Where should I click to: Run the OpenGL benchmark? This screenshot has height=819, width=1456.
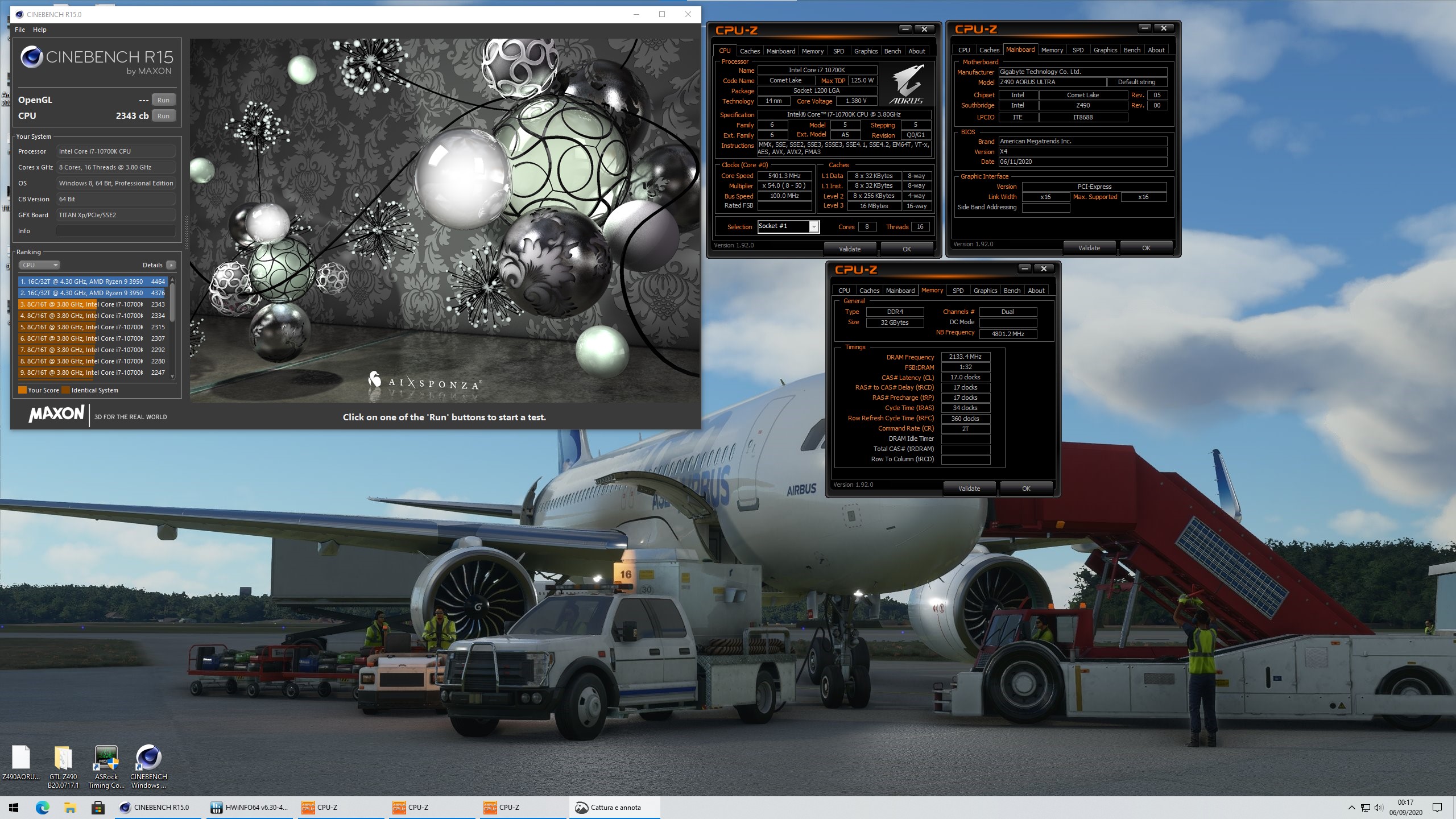[163, 100]
